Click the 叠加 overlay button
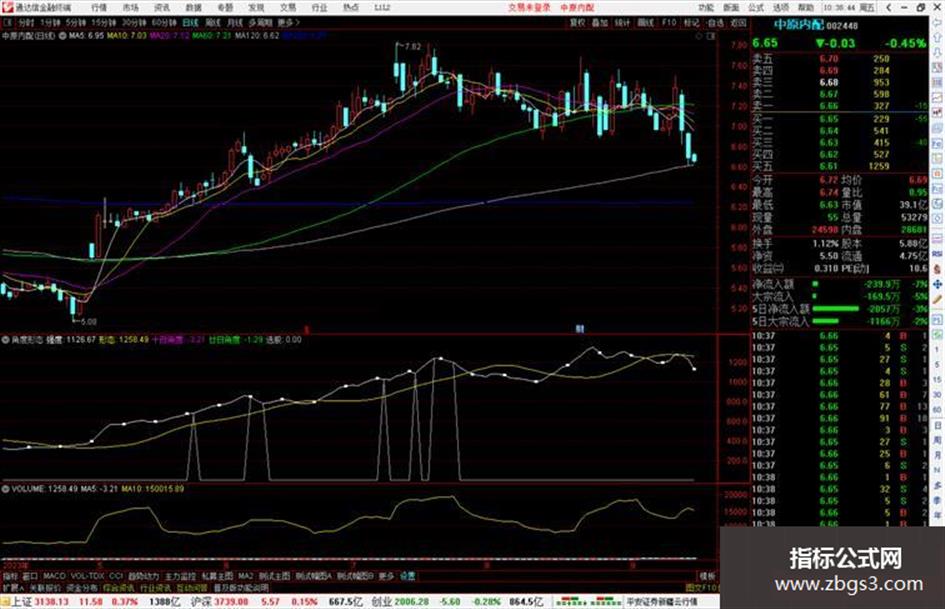945x609 pixels. 600,22
